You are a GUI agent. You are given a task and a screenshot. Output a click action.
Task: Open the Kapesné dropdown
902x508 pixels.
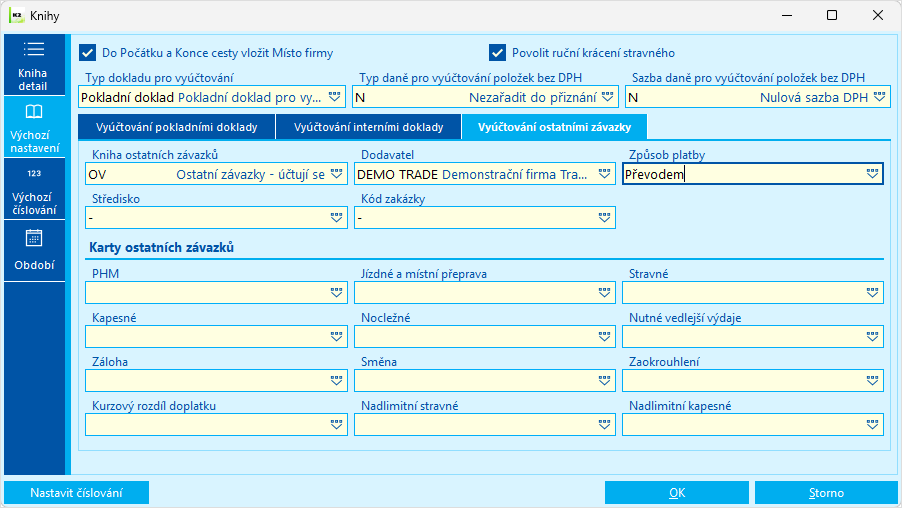[337, 337]
